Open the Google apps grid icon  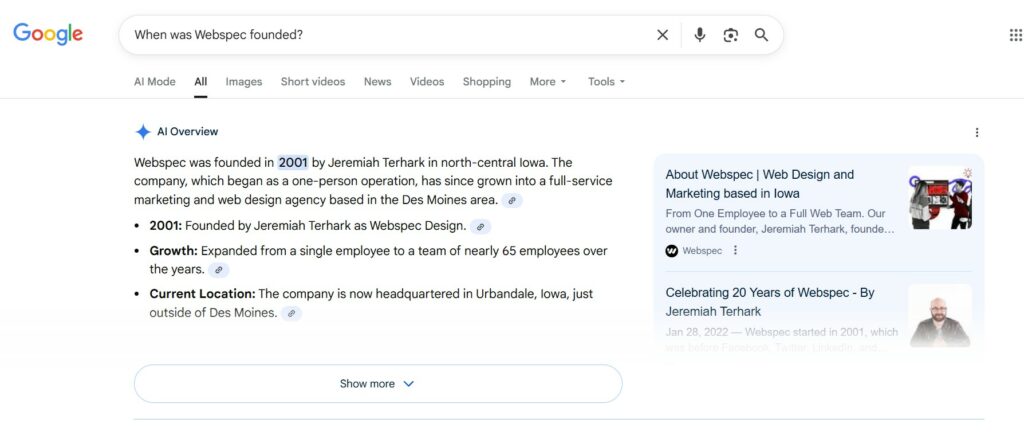[1016, 35]
